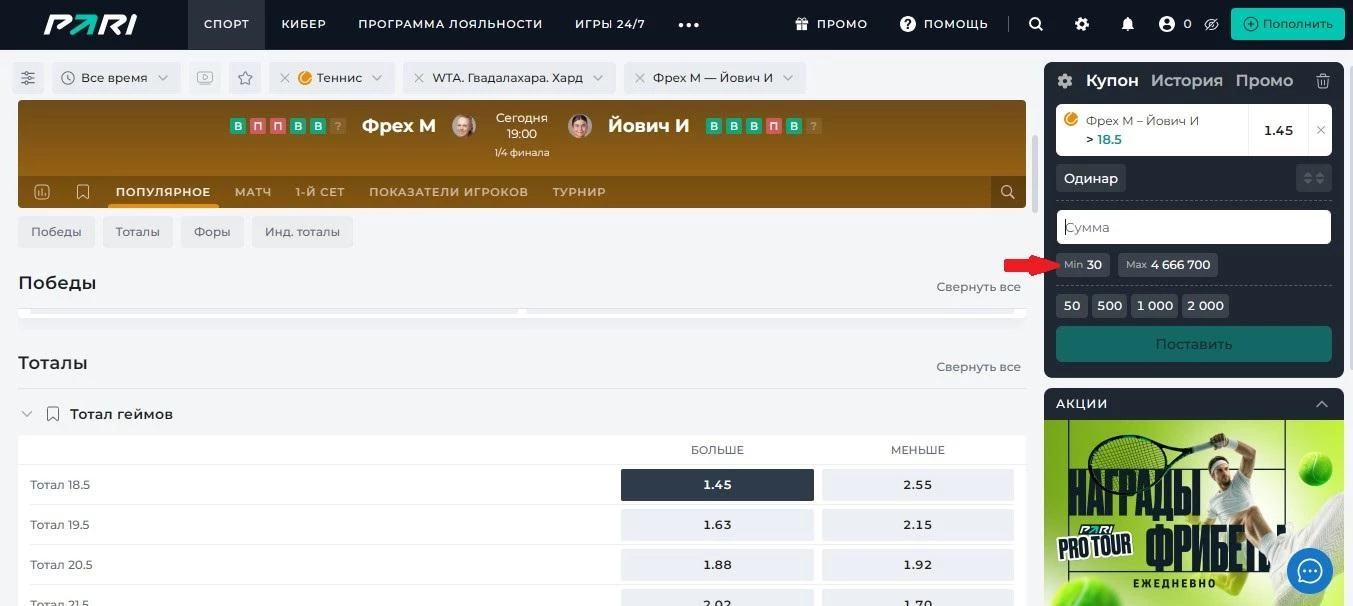Clear coupon with trash icon
The width and height of the screenshot is (1353, 606).
coord(1323,81)
